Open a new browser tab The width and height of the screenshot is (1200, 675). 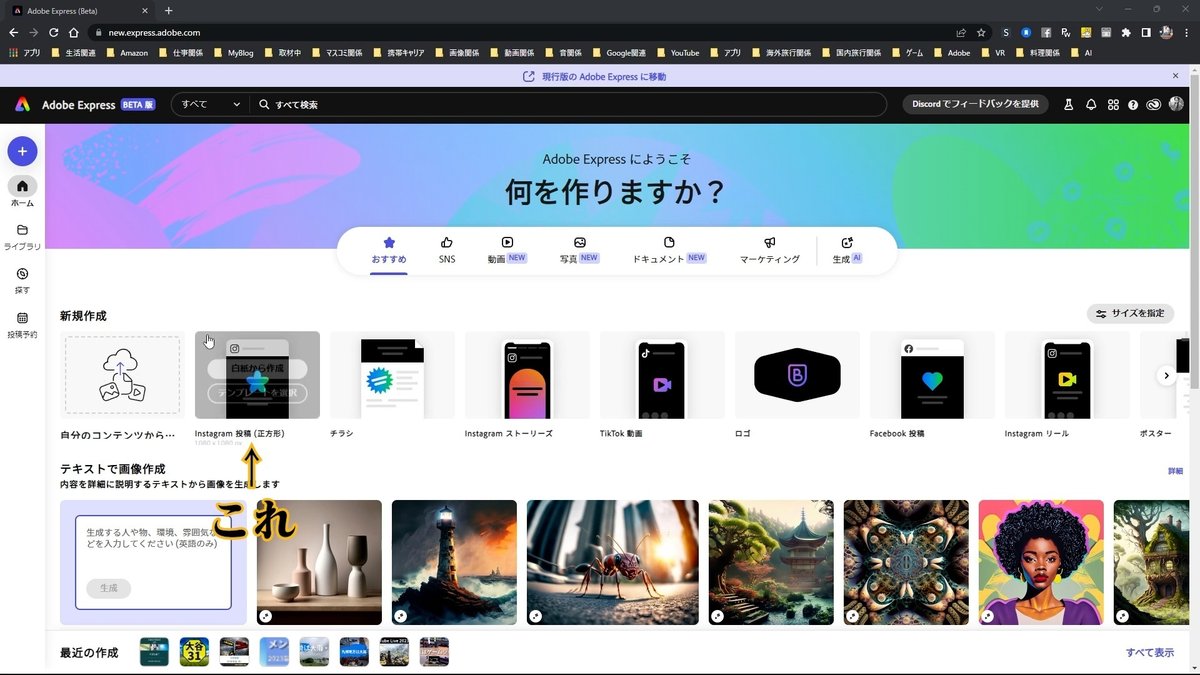(x=168, y=10)
